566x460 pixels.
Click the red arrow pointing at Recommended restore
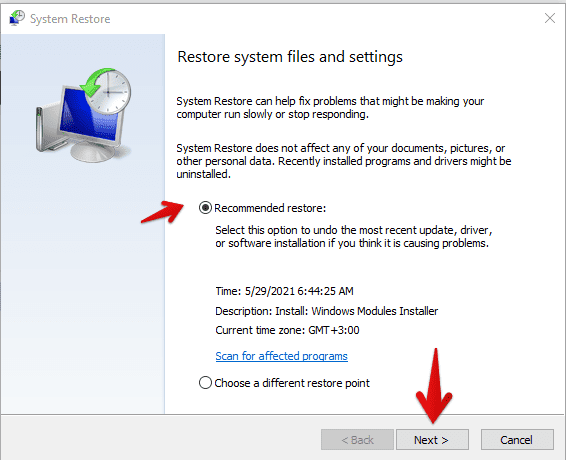[x=163, y=212]
